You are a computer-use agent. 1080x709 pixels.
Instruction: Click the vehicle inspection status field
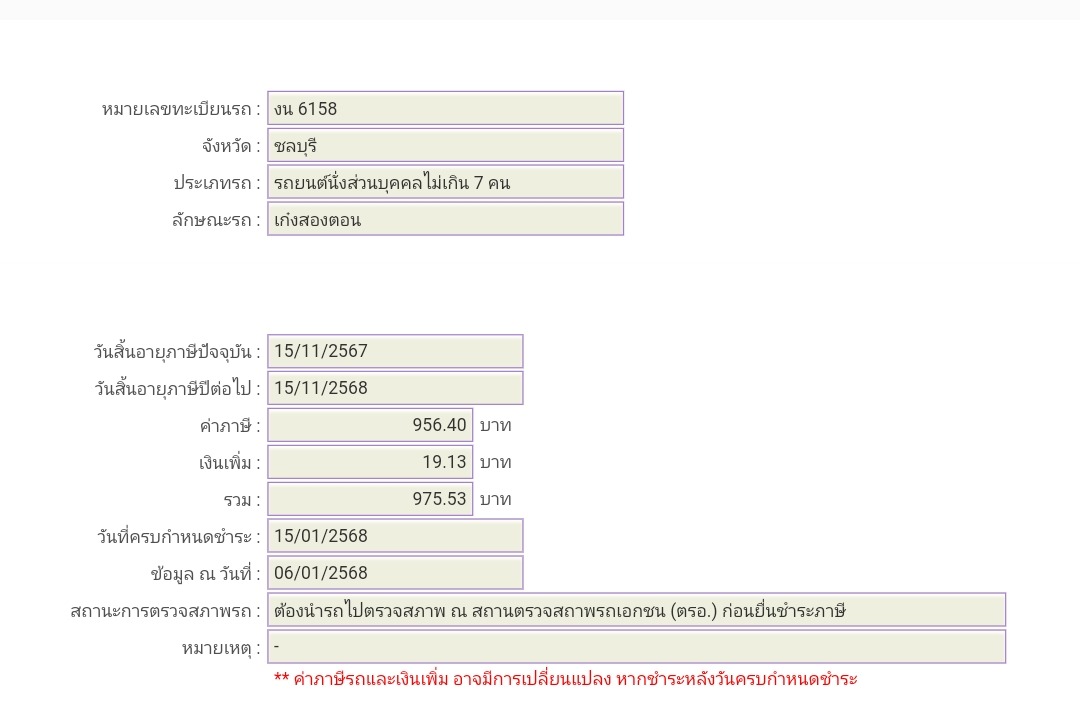pos(636,610)
